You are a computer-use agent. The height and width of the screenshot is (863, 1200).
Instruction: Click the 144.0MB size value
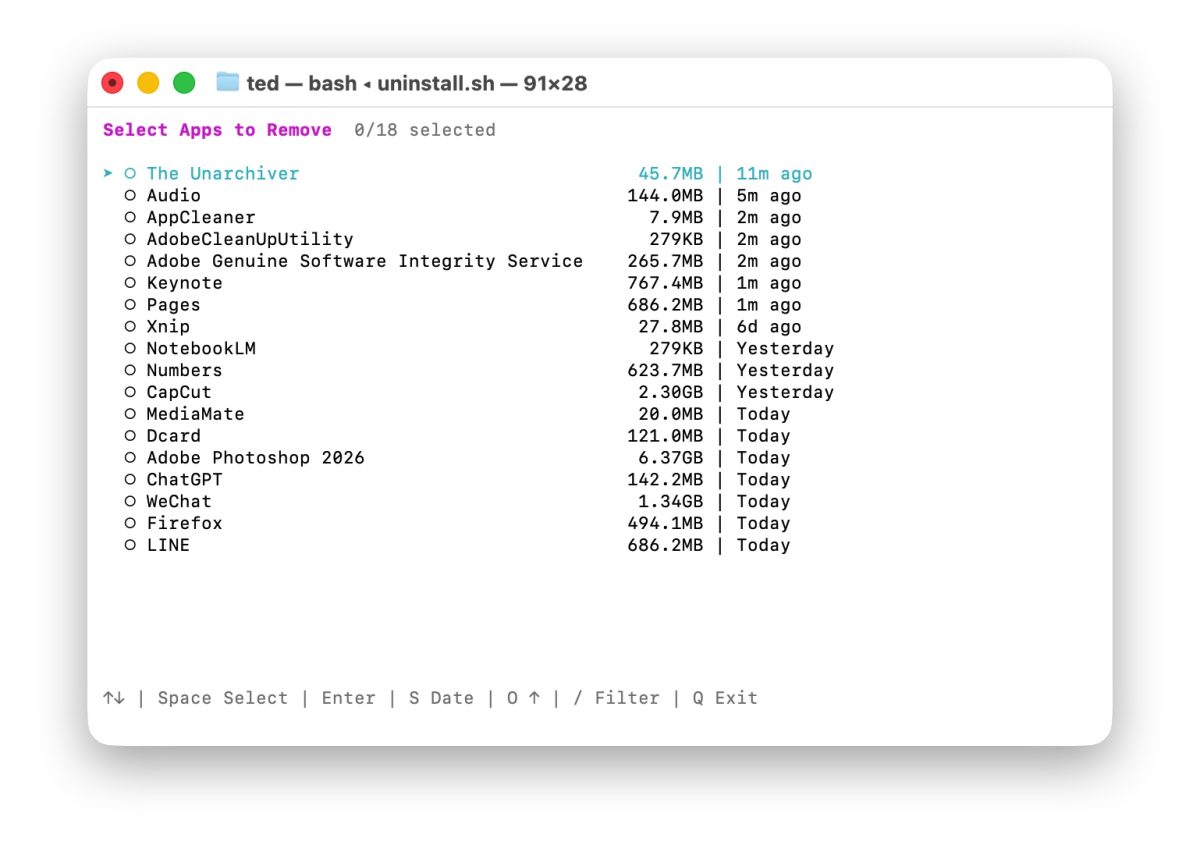click(x=665, y=196)
